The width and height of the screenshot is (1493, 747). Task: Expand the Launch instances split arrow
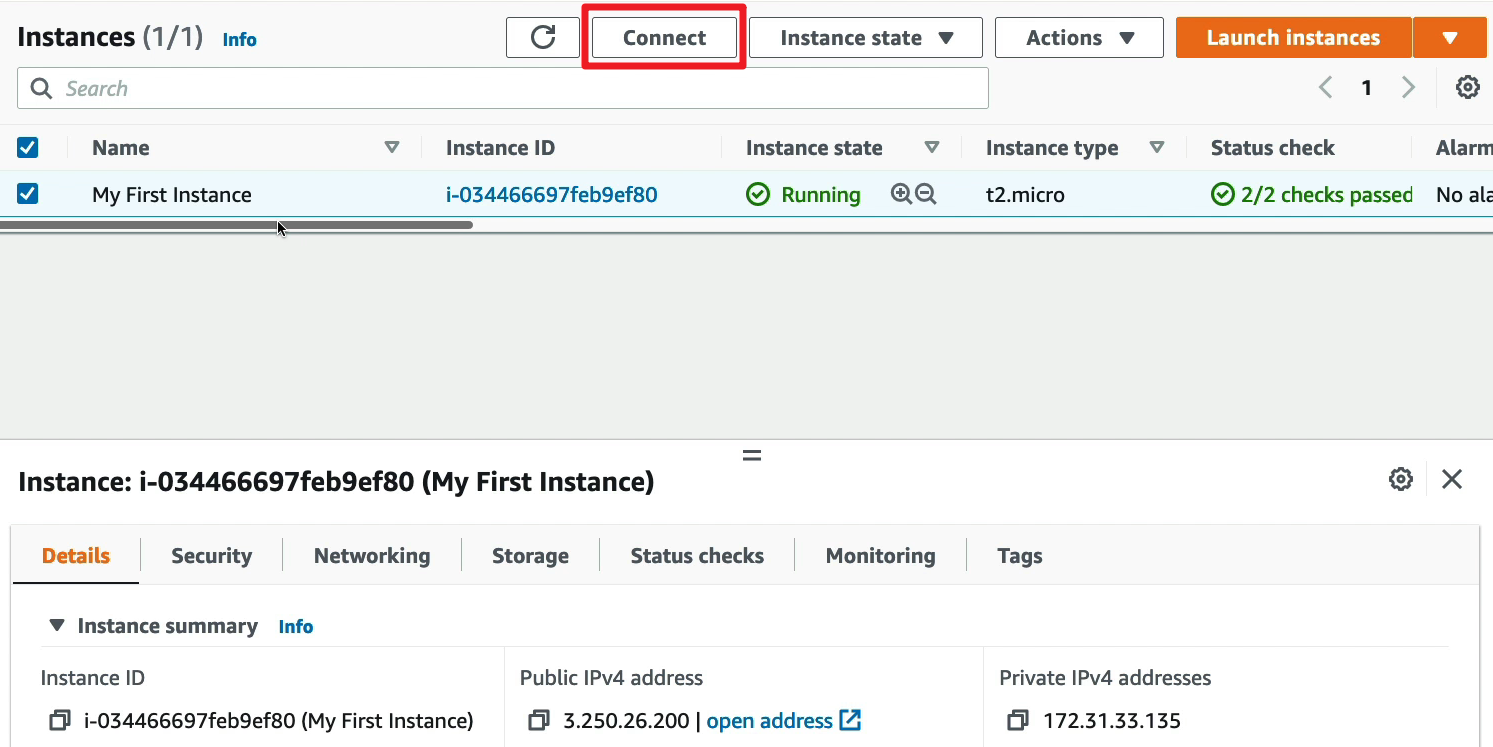click(x=1450, y=38)
